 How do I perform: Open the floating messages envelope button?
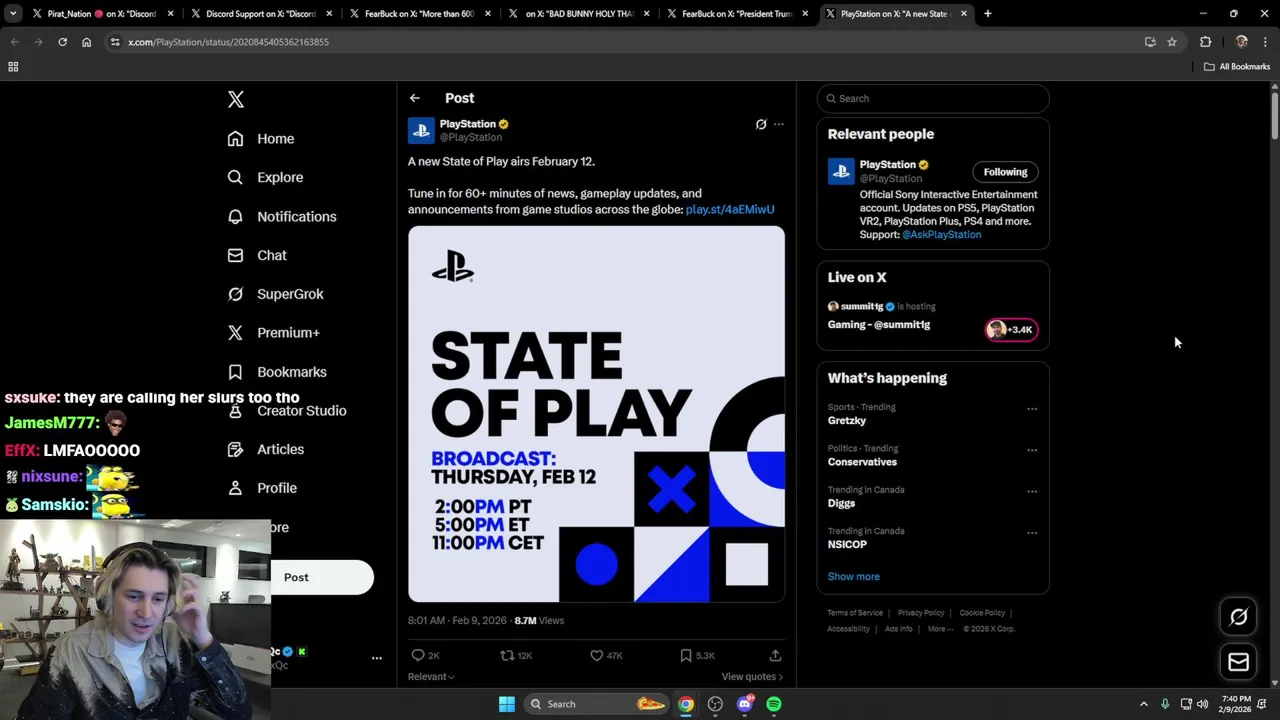coord(1238,662)
